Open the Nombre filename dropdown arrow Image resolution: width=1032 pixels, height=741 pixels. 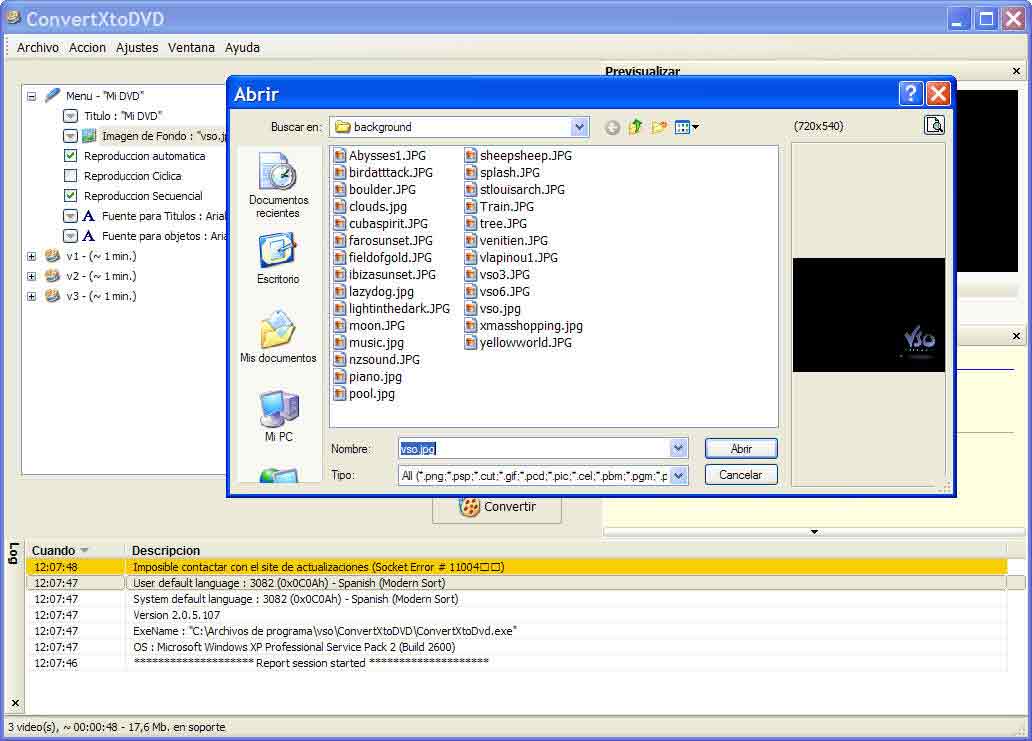coord(679,449)
